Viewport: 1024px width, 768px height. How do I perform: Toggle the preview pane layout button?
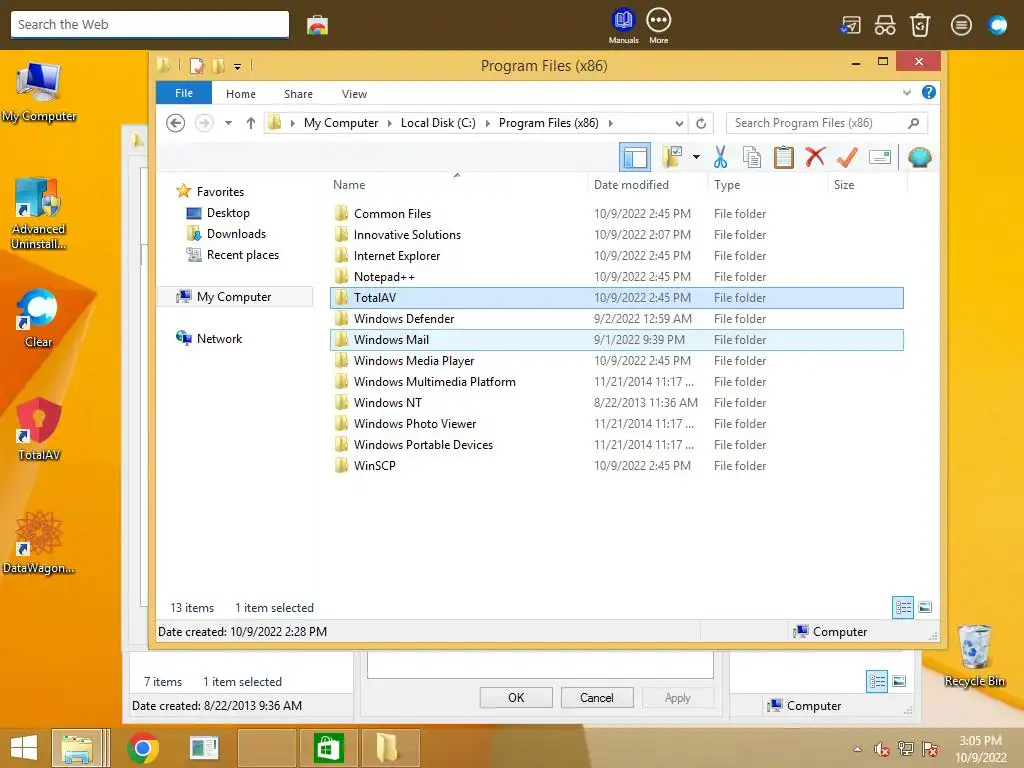point(635,157)
